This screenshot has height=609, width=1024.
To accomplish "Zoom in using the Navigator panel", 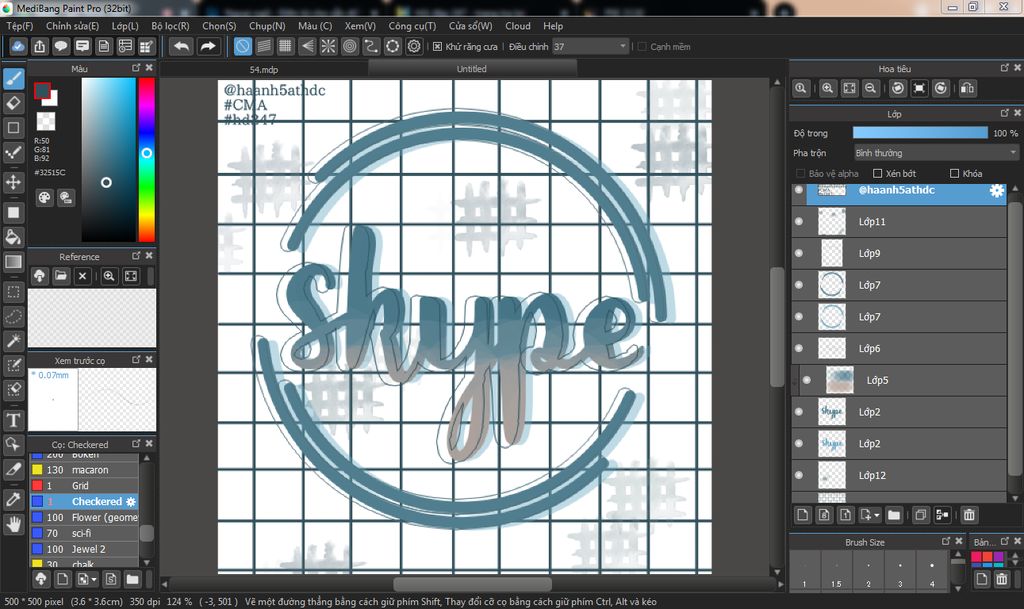I will click(827, 88).
